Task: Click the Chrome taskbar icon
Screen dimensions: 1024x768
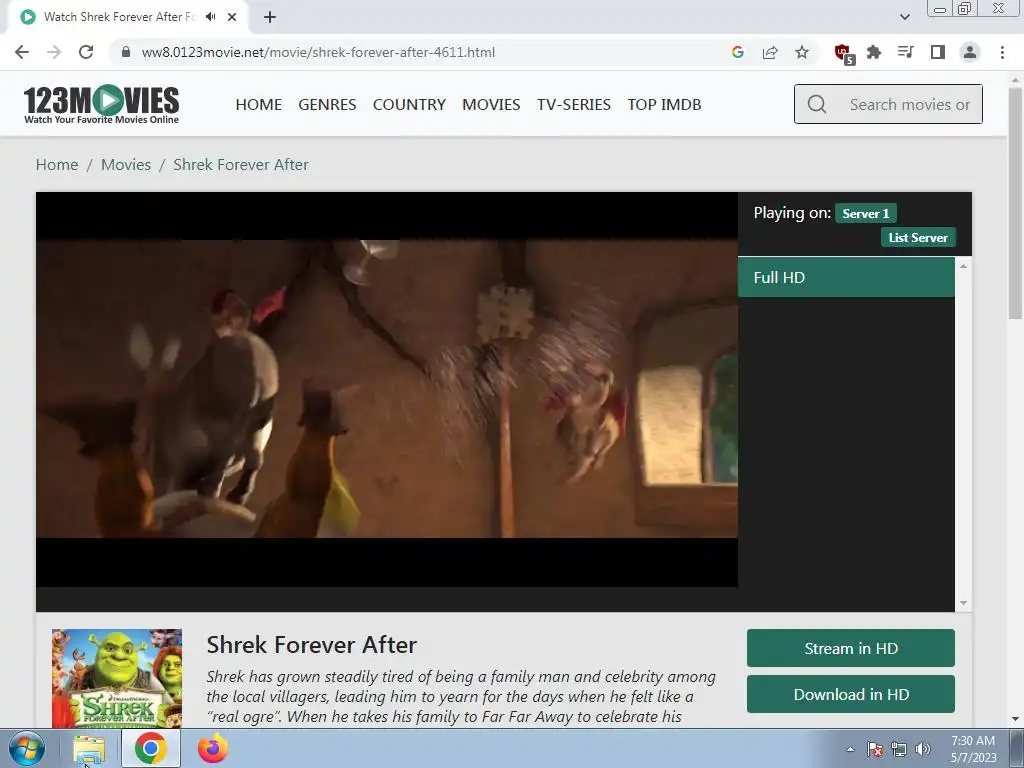Action: (x=151, y=748)
